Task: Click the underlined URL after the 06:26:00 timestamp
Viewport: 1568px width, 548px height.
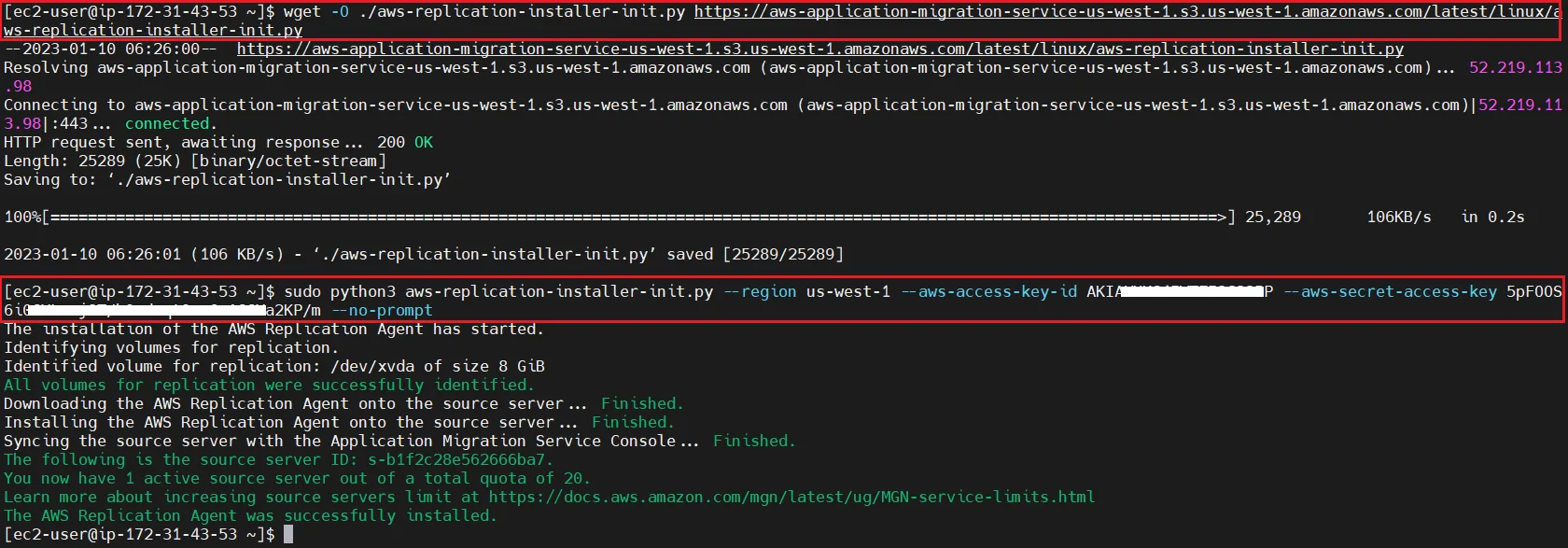Action: click(x=820, y=49)
